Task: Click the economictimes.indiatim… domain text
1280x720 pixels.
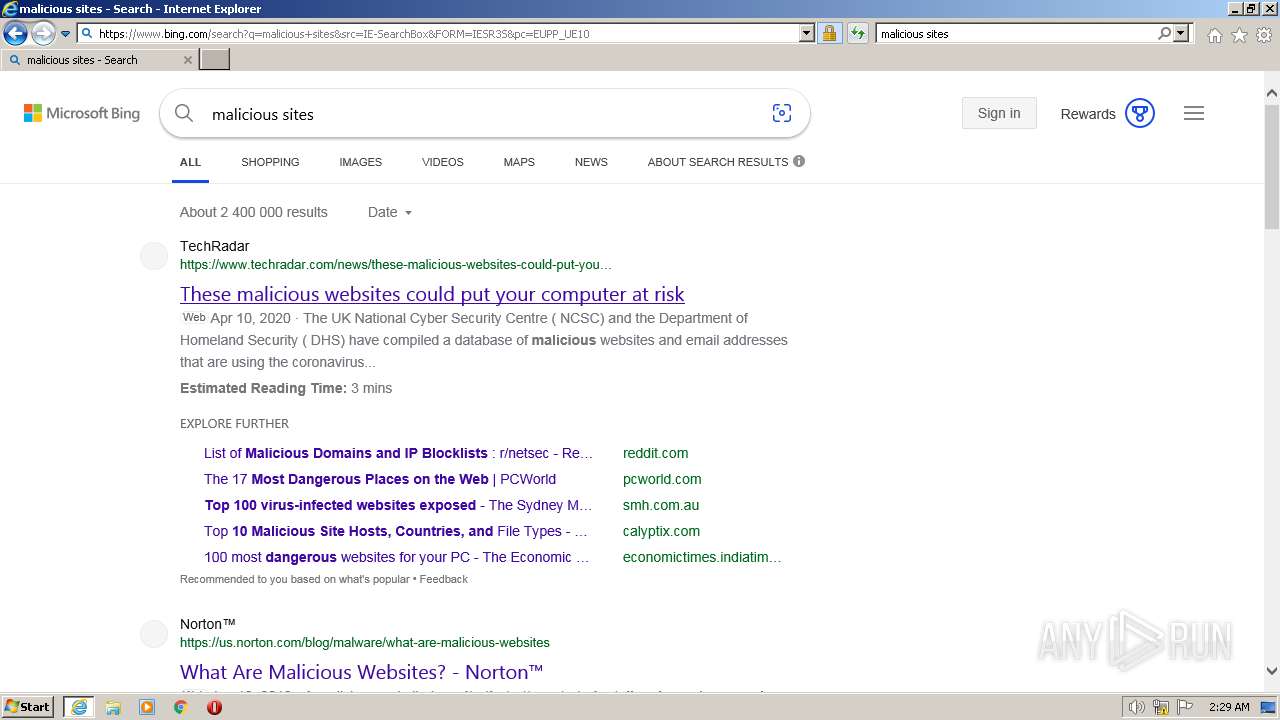Action: click(702, 557)
